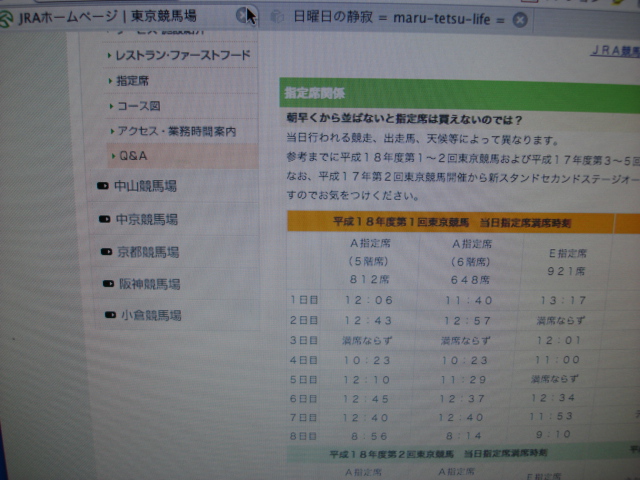This screenshot has width=640, height=480.
Task: Open アクセス・業務時間案内 in the sidebar
Action: pyautogui.click(x=176, y=131)
